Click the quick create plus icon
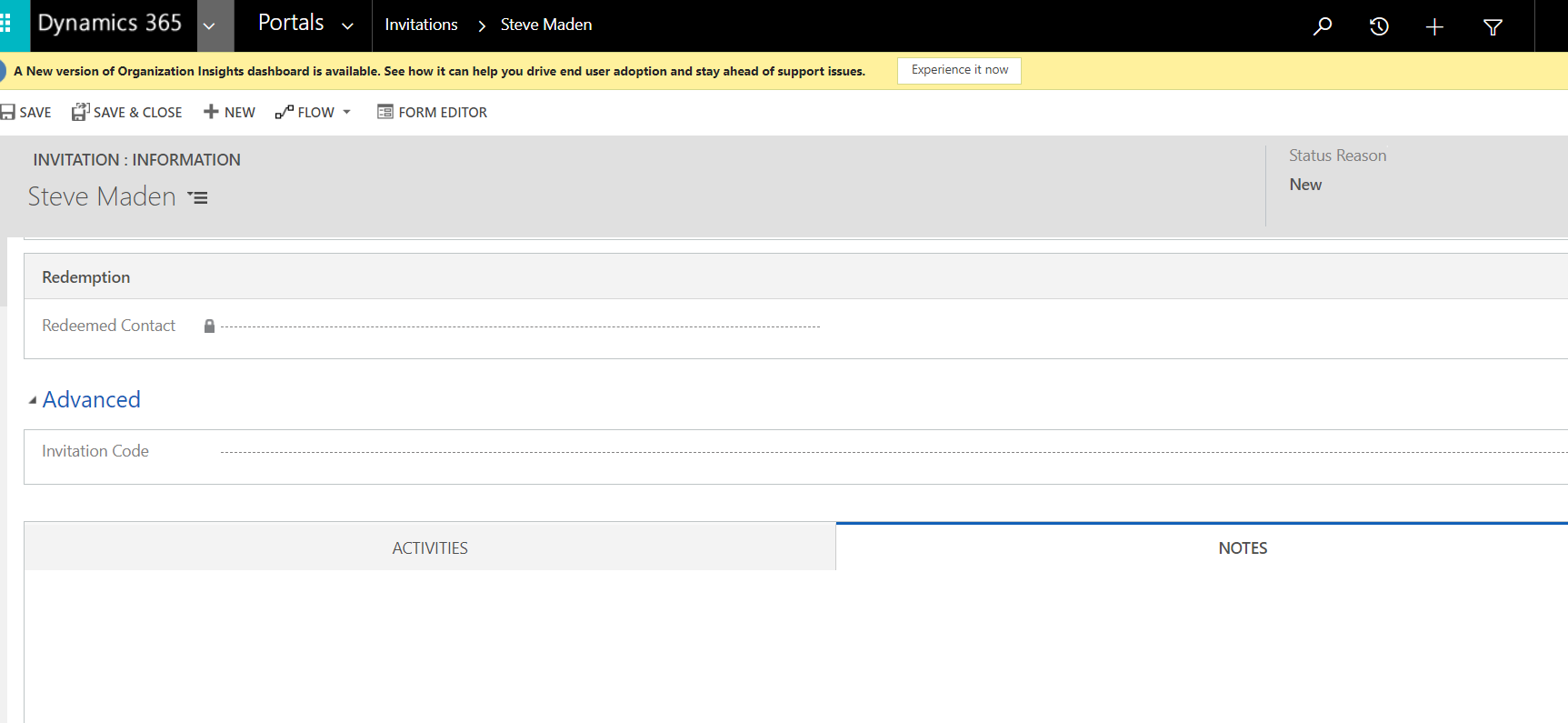The height and width of the screenshot is (723, 1568). pyautogui.click(x=1434, y=27)
